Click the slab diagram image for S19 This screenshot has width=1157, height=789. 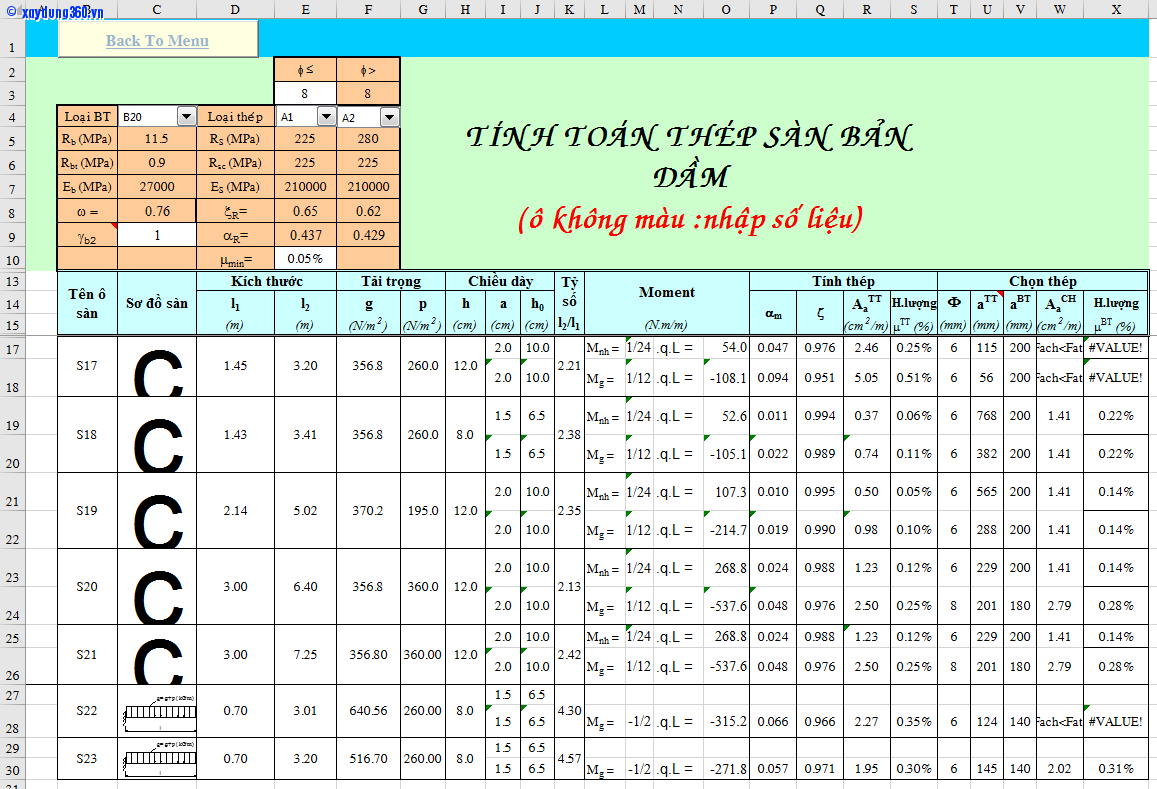coord(157,512)
